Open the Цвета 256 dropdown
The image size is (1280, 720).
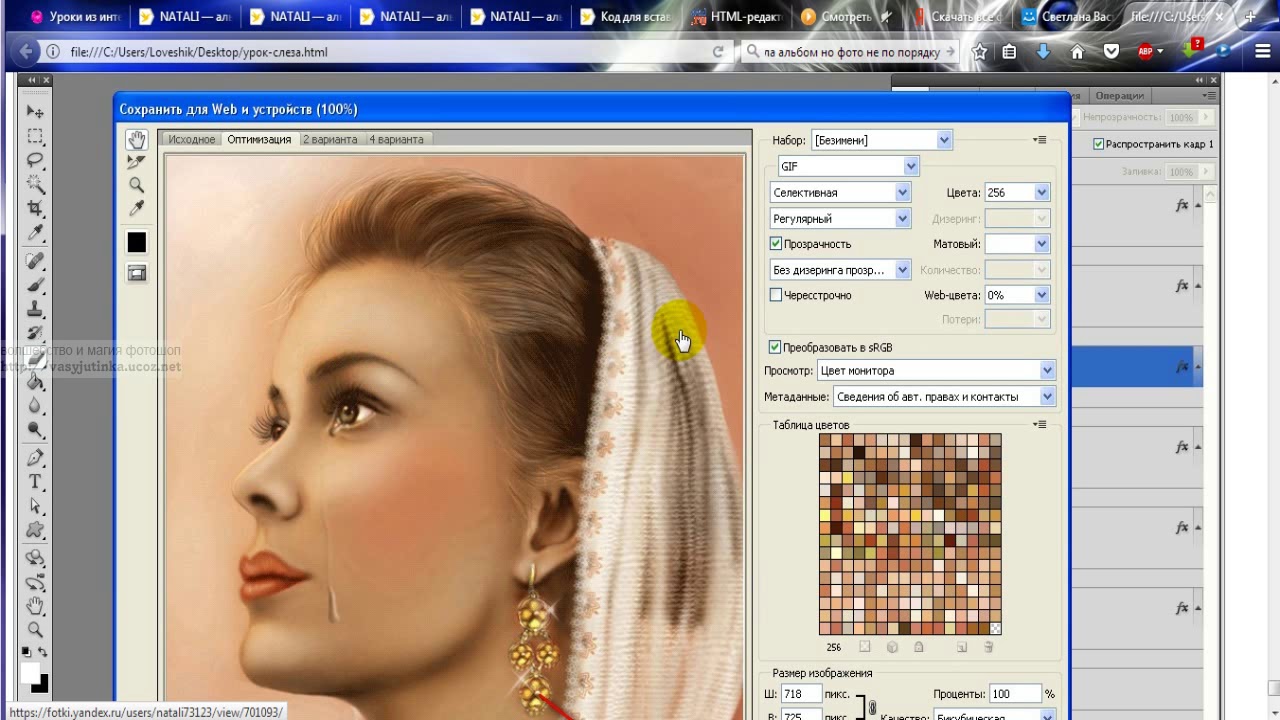[1017, 192]
